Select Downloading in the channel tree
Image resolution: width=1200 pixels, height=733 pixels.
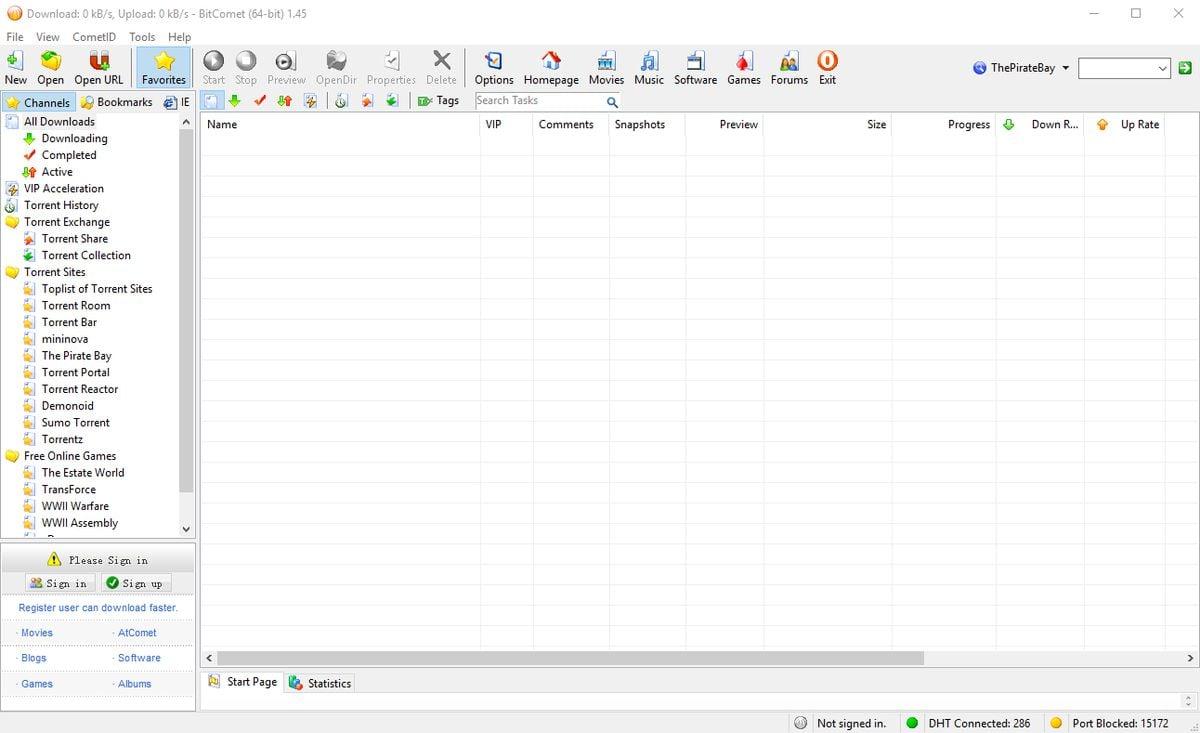[74, 139]
